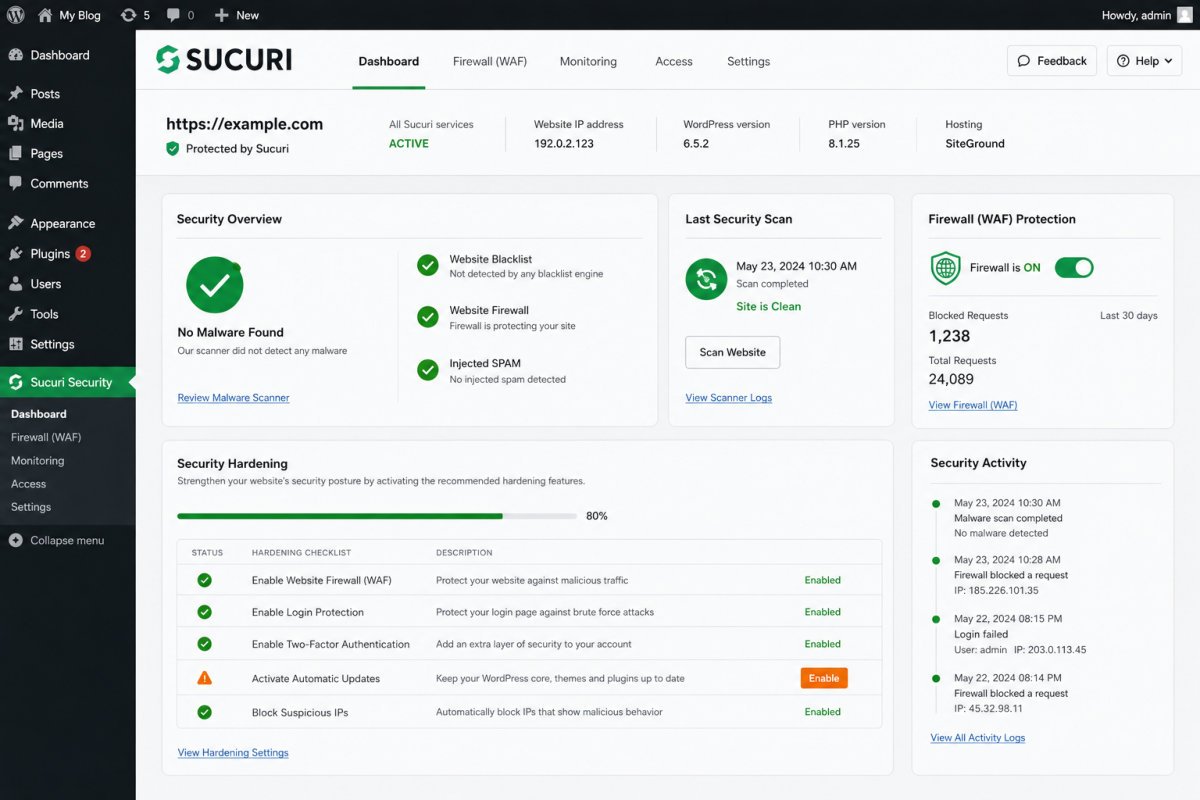
Task: Switch to the Access tab
Action: [674, 61]
